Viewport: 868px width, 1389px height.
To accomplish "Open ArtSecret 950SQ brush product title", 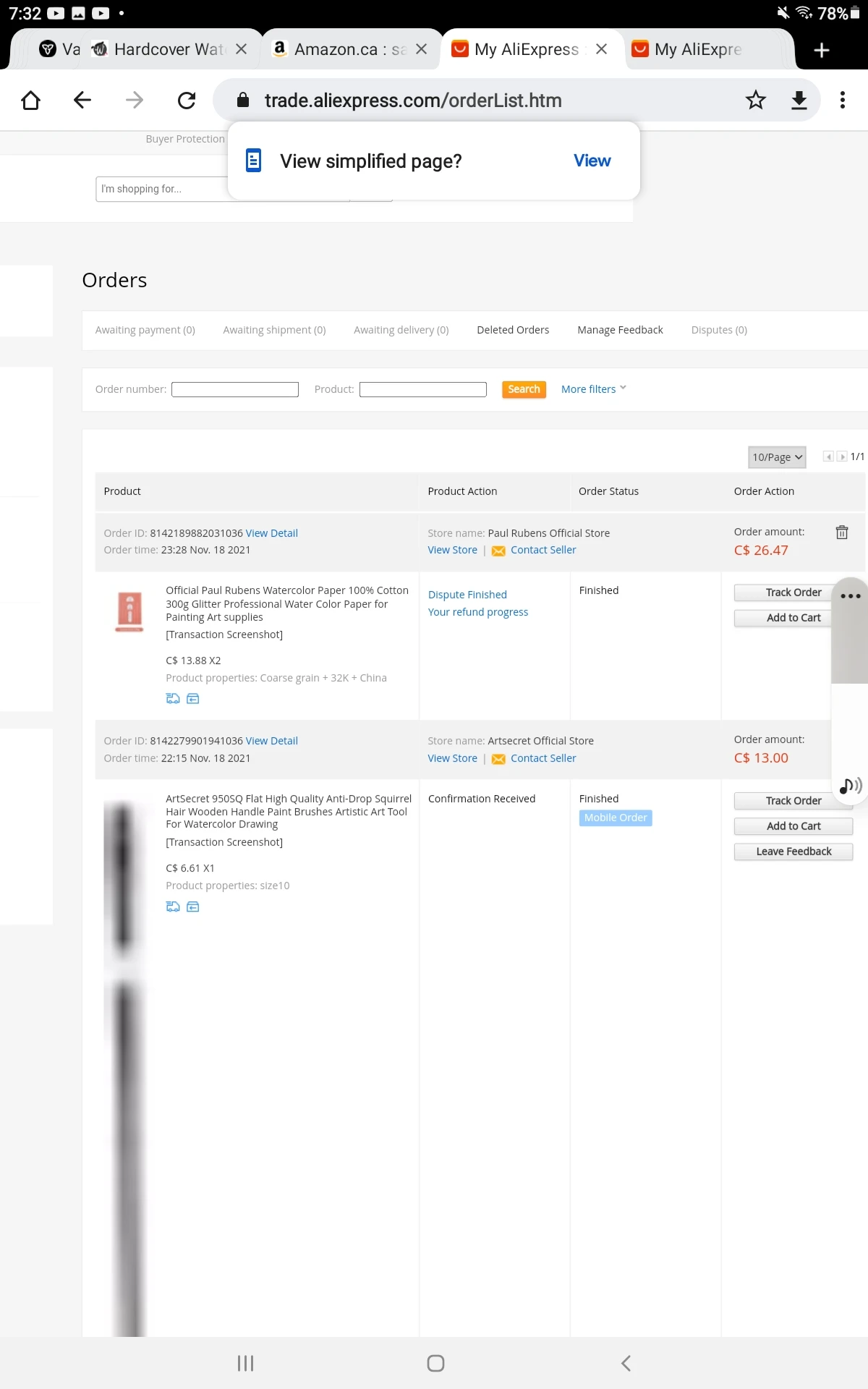I will point(289,811).
